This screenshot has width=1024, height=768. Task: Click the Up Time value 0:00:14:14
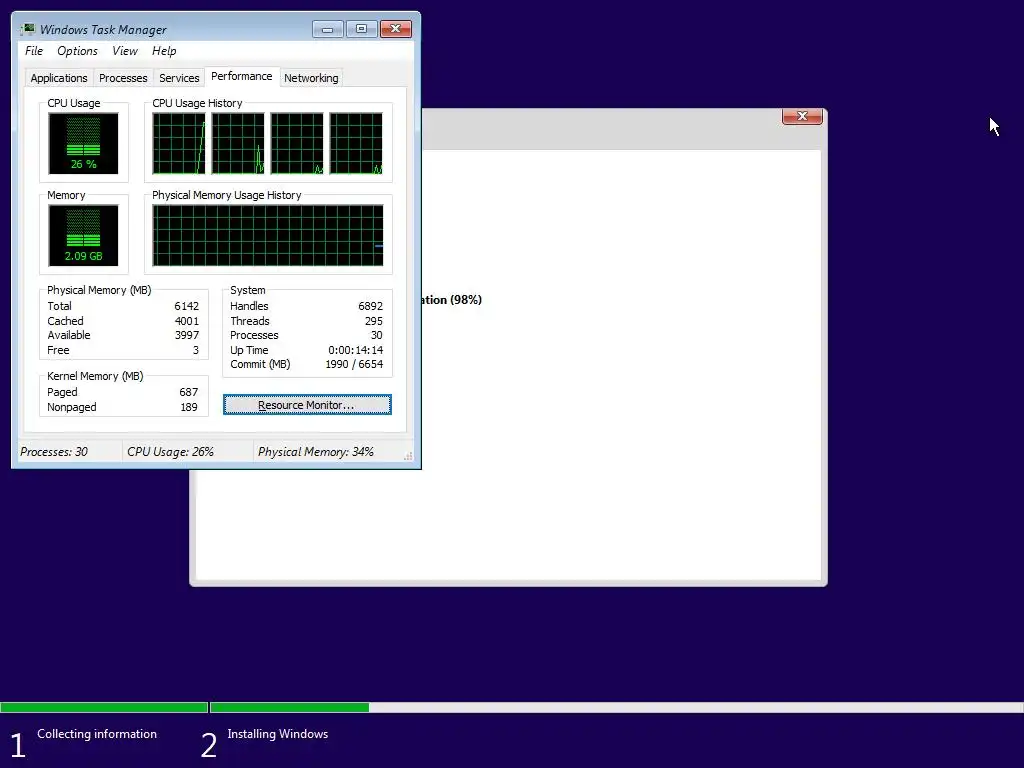point(355,350)
